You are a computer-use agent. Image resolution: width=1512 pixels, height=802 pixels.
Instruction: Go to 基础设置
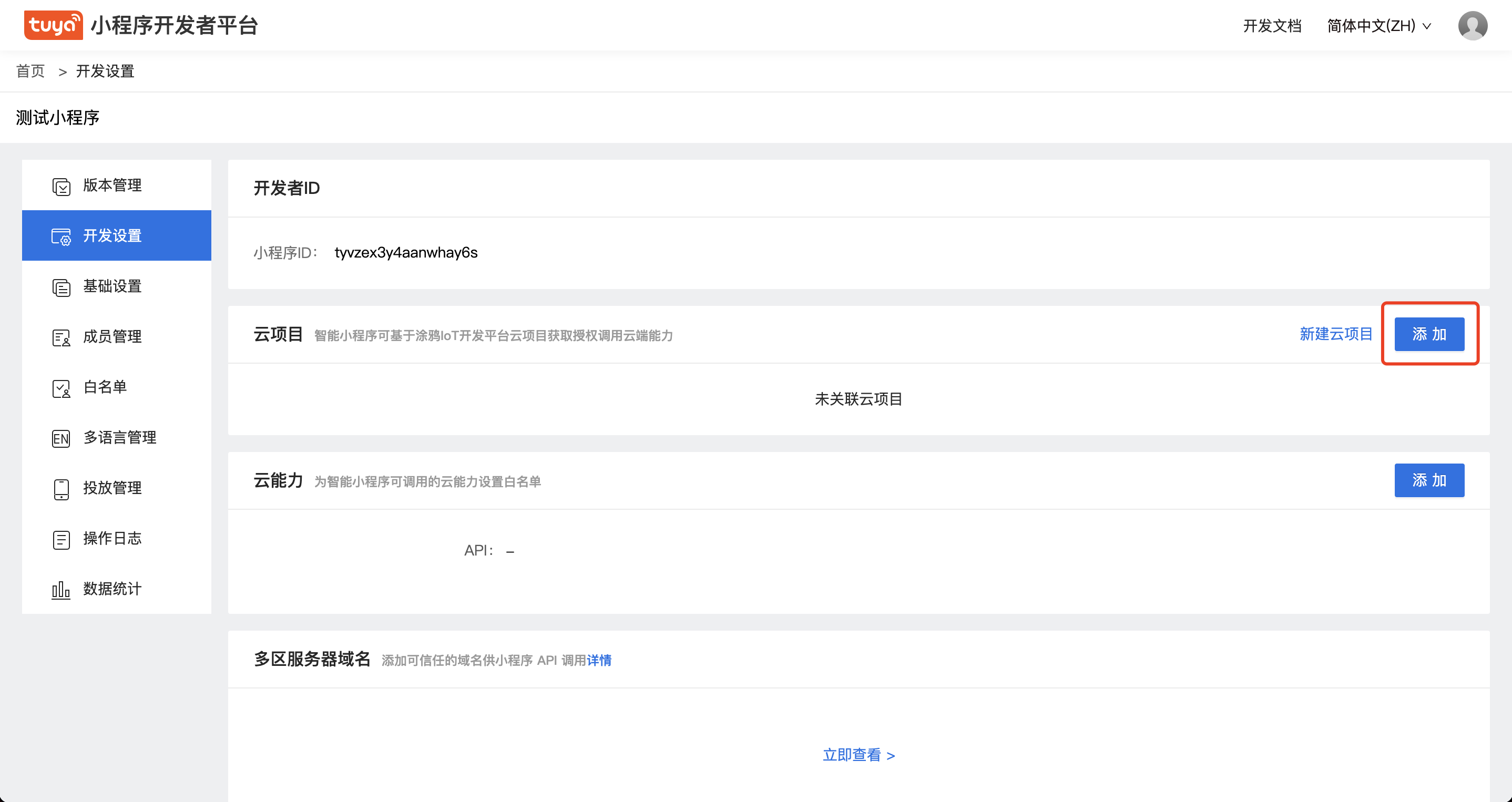(116, 286)
